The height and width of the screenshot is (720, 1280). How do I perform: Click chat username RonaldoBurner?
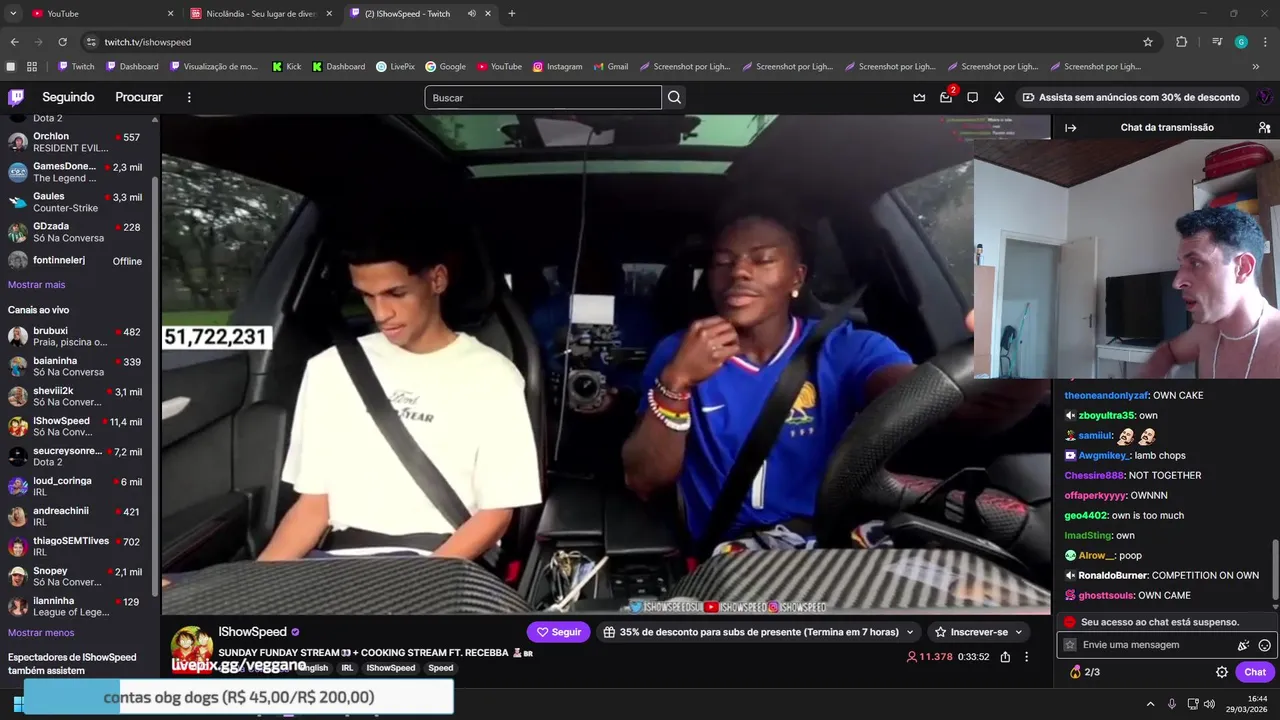point(1113,575)
